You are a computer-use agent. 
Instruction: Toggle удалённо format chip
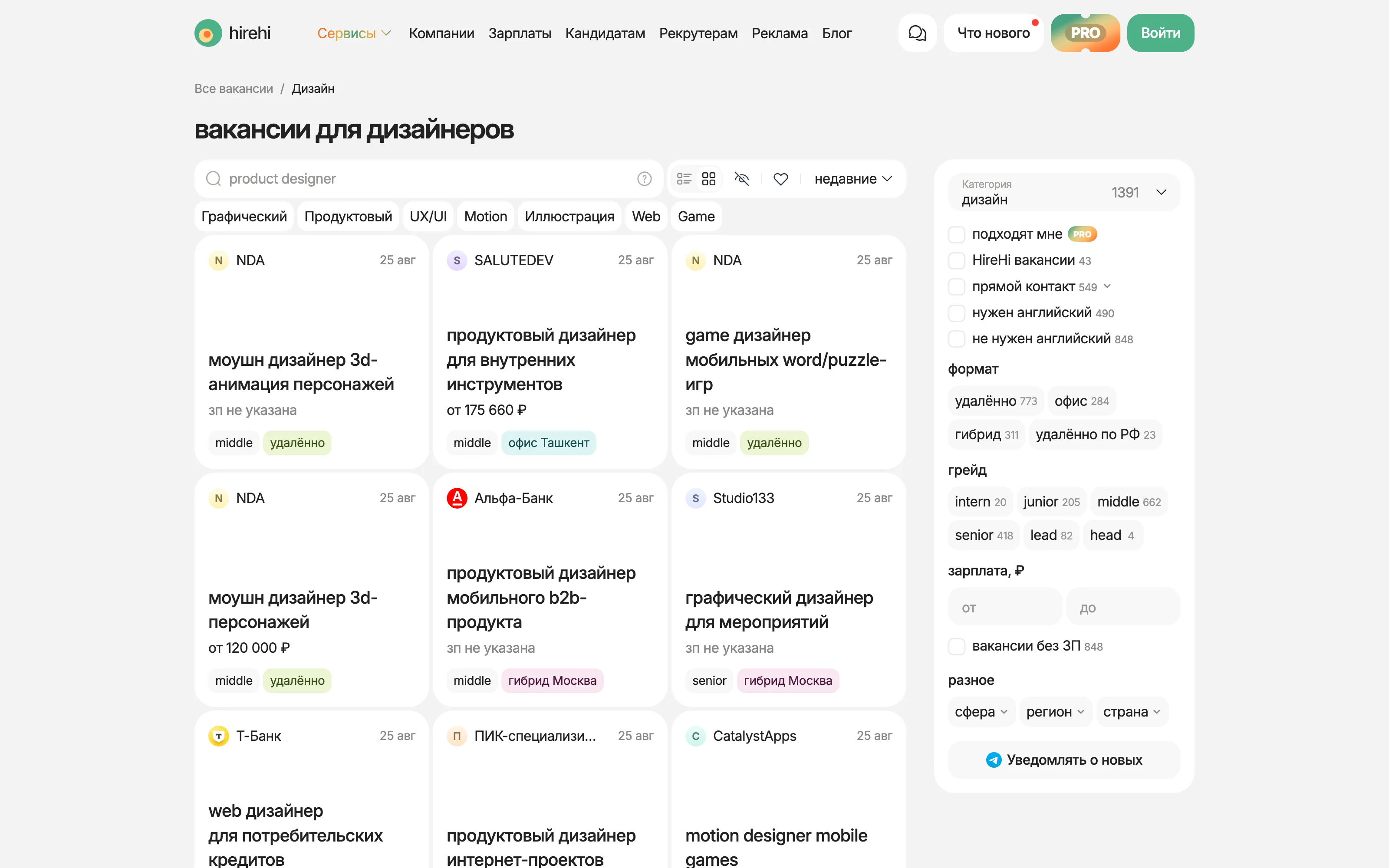(x=995, y=401)
